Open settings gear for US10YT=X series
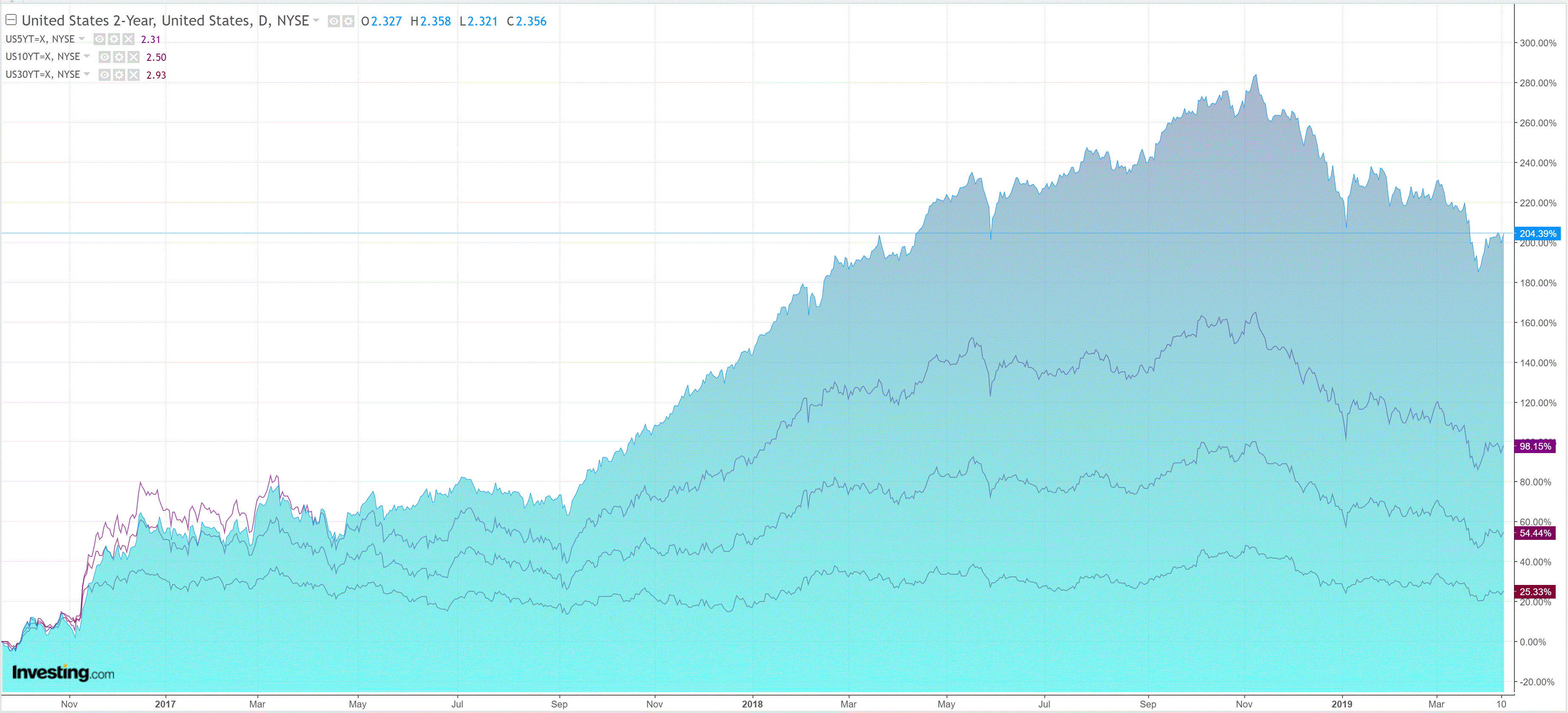Image resolution: width=1568 pixels, height=713 pixels. 119,57
